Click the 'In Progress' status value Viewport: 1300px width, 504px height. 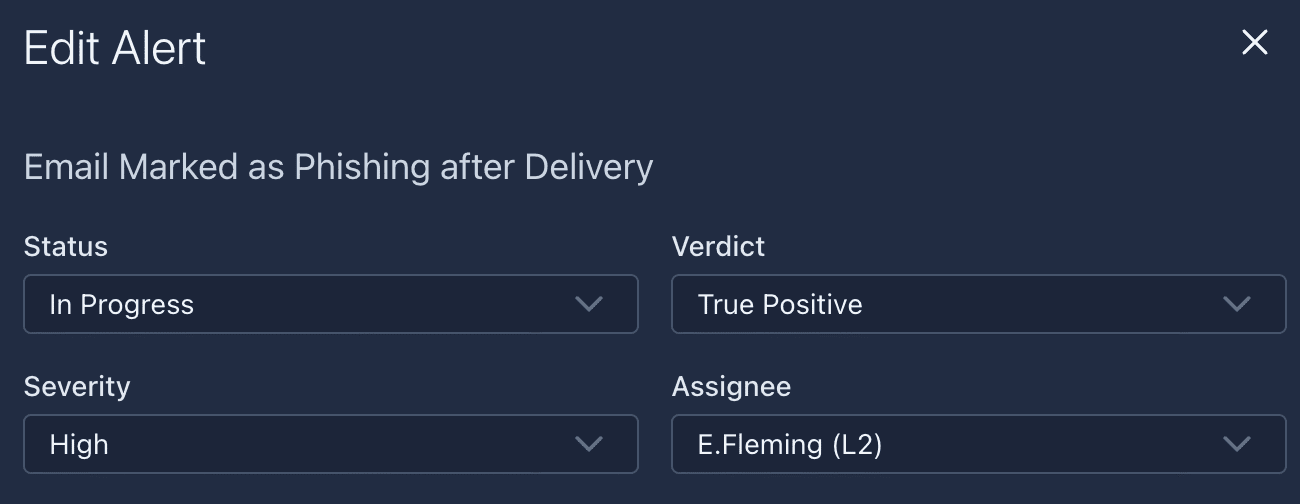(122, 305)
